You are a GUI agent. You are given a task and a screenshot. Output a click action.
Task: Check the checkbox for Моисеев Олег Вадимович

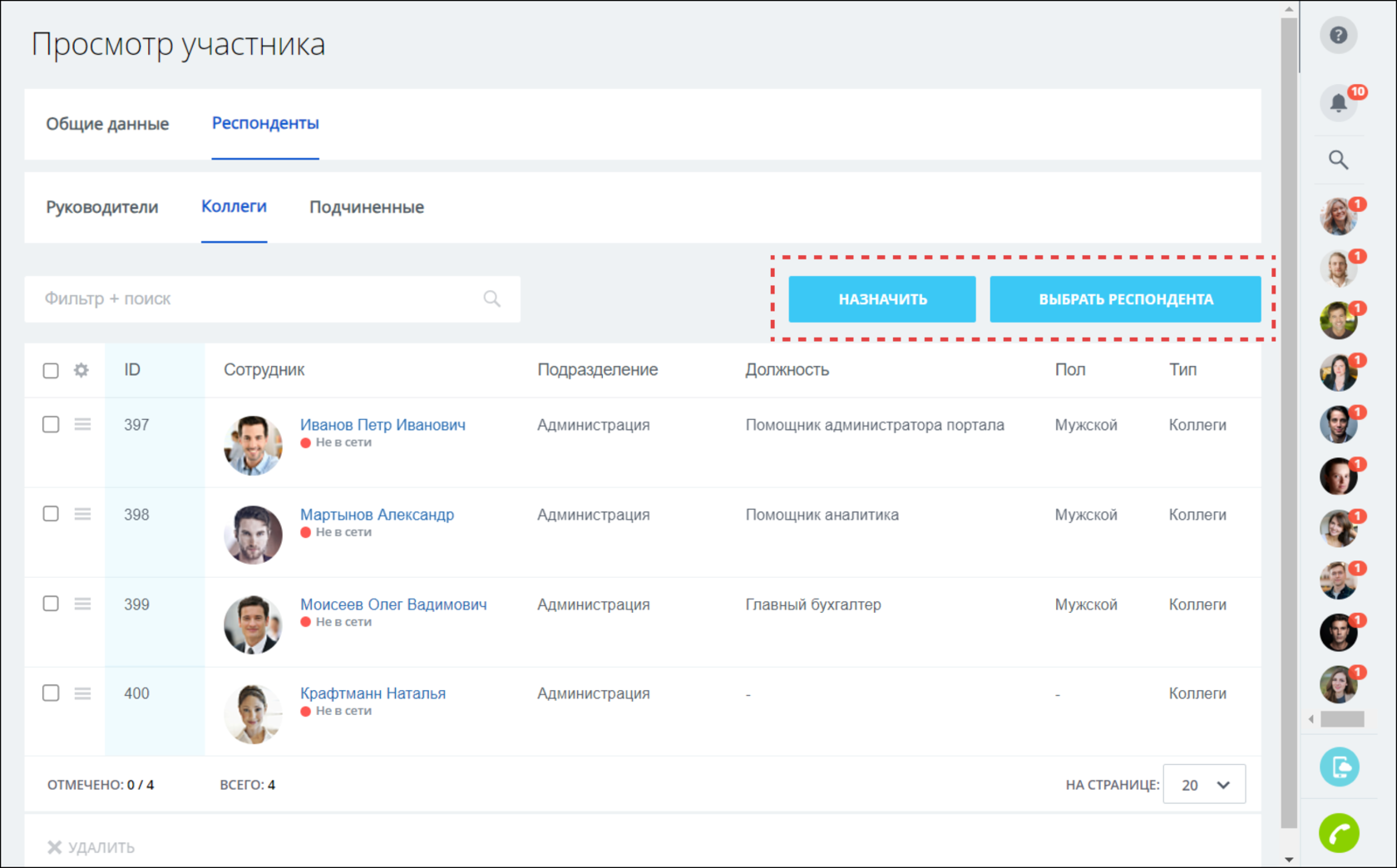tap(51, 604)
